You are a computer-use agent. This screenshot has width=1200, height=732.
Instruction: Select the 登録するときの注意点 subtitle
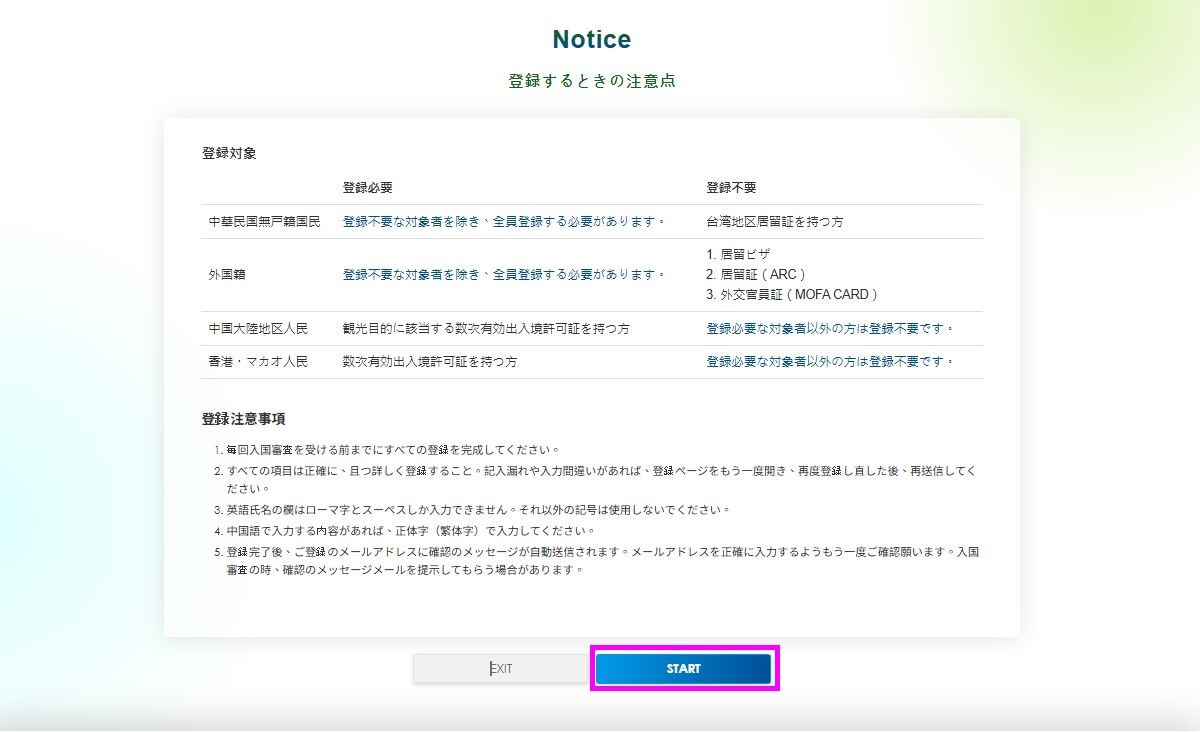[591, 81]
